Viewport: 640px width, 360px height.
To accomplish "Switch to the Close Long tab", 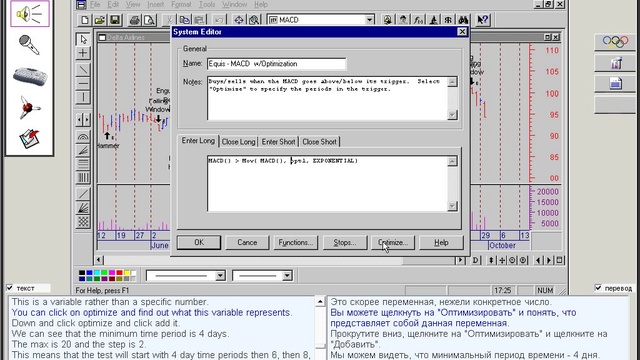I will coord(238,142).
